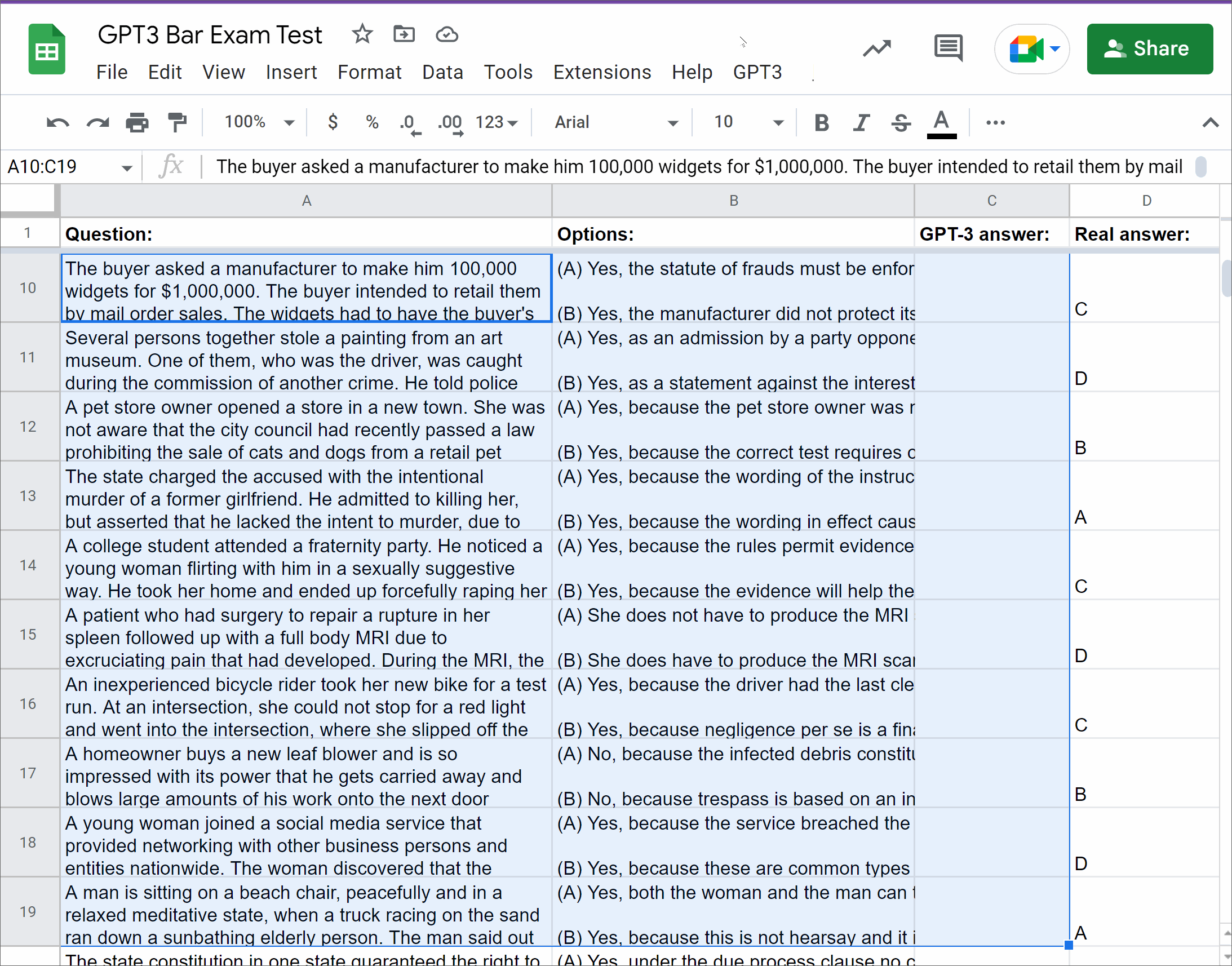Open the text color picker
The width and height of the screenshot is (1232, 966).
click(942, 123)
